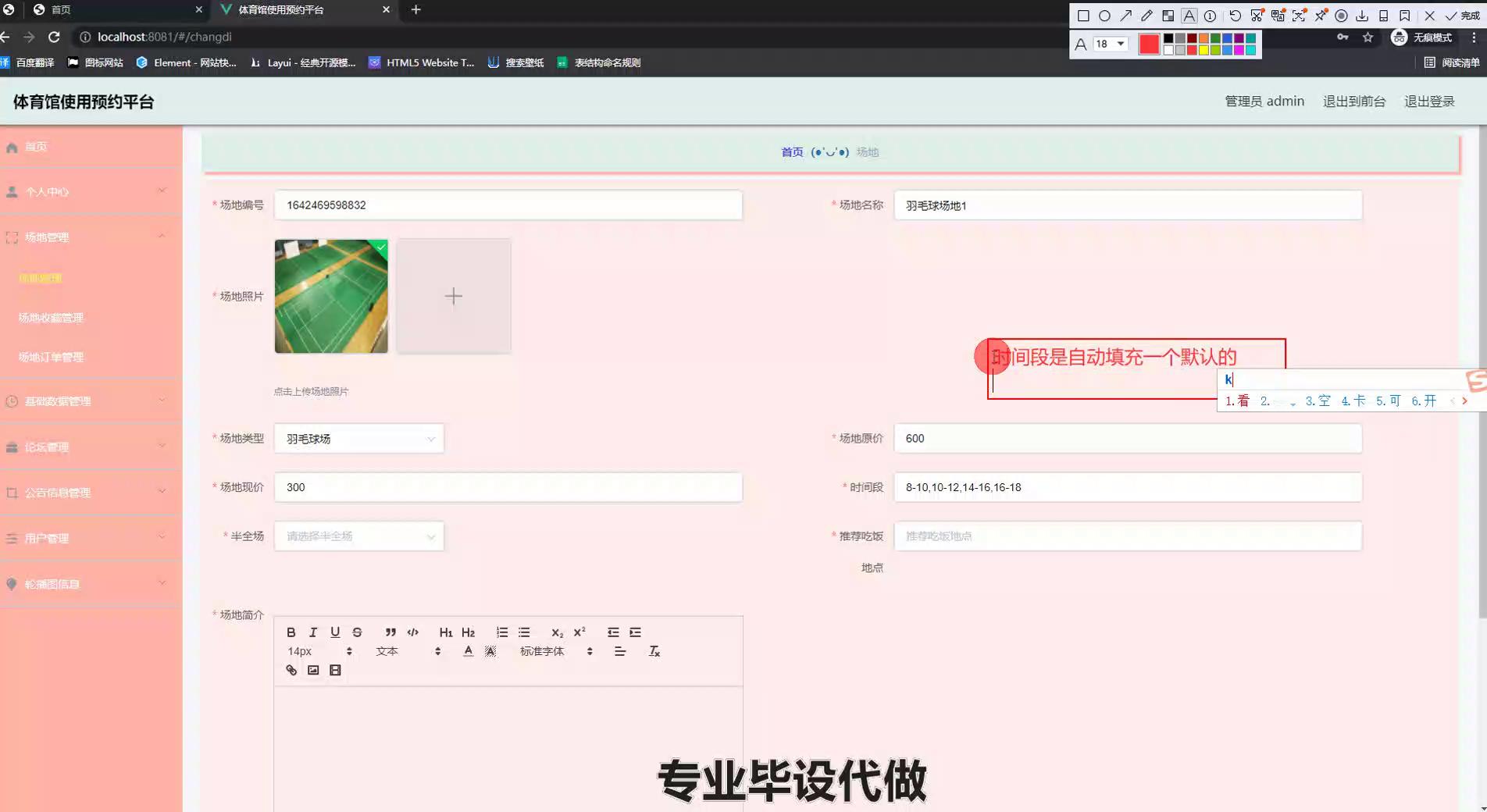This screenshot has width=1487, height=812.
Task: Insert an image in the editor toolbar
Action: (313, 670)
